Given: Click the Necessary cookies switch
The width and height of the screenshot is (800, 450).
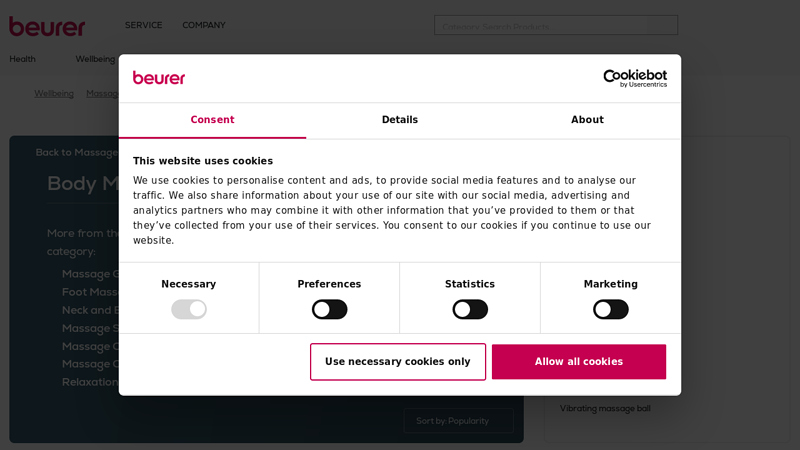Looking at the screenshot, I should (189, 309).
